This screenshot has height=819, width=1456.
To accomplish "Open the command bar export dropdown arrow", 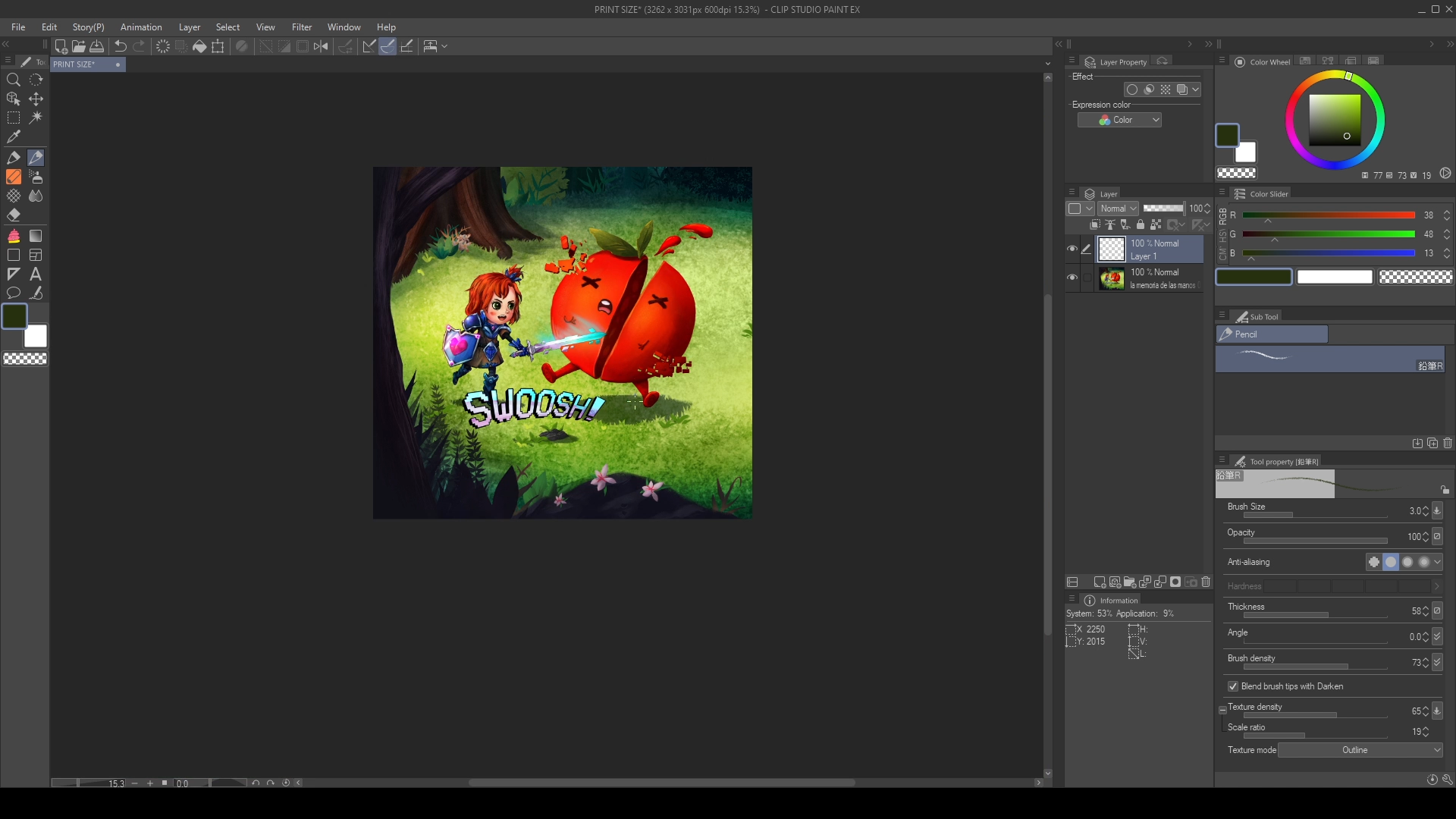I will click(x=444, y=46).
